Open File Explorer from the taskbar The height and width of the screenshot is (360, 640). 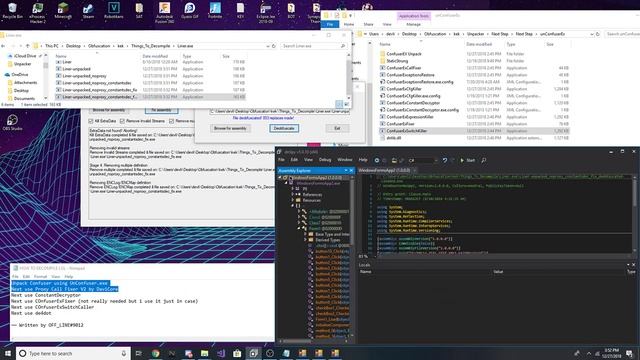[204, 353]
